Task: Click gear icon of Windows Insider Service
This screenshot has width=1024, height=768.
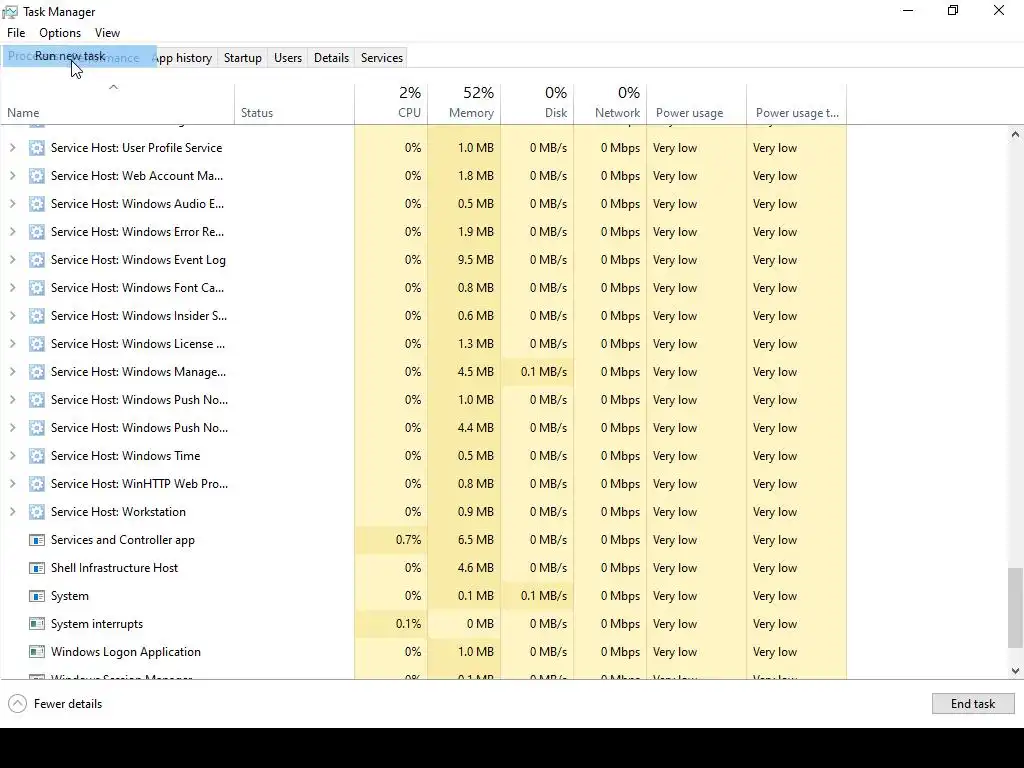Action: tap(37, 316)
